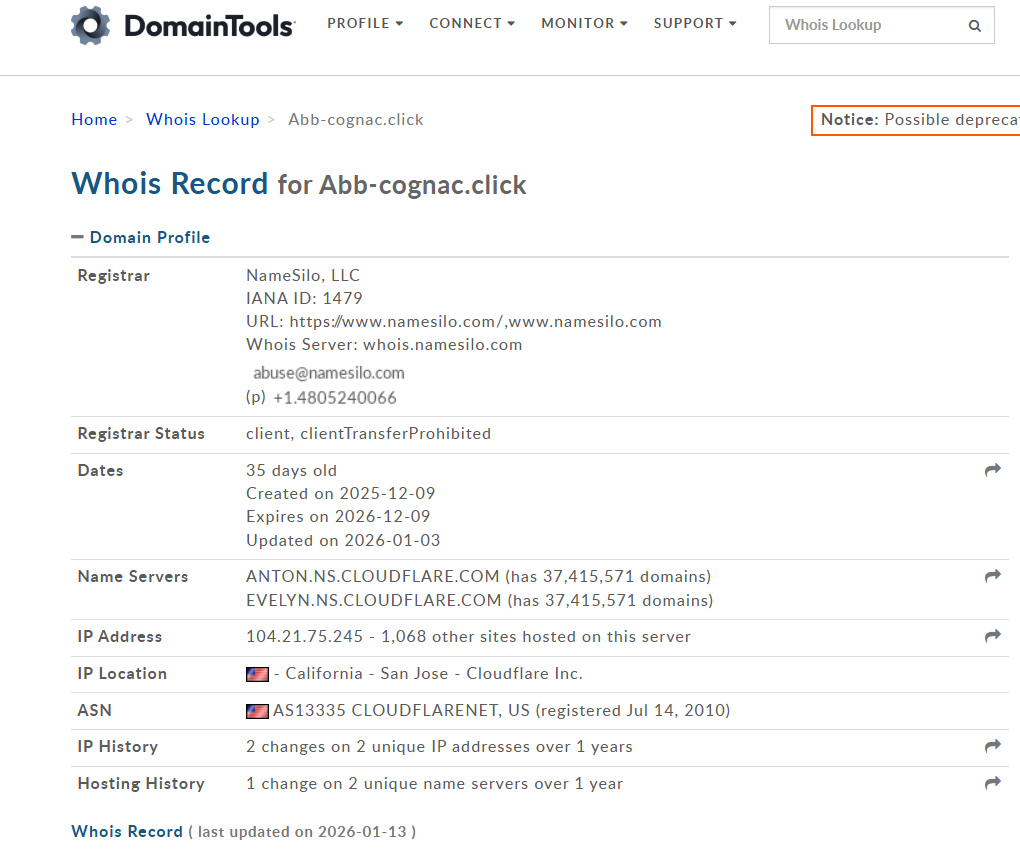This screenshot has width=1020, height=851.
Task: Click the namesilo URL line
Action: [453, 321]
